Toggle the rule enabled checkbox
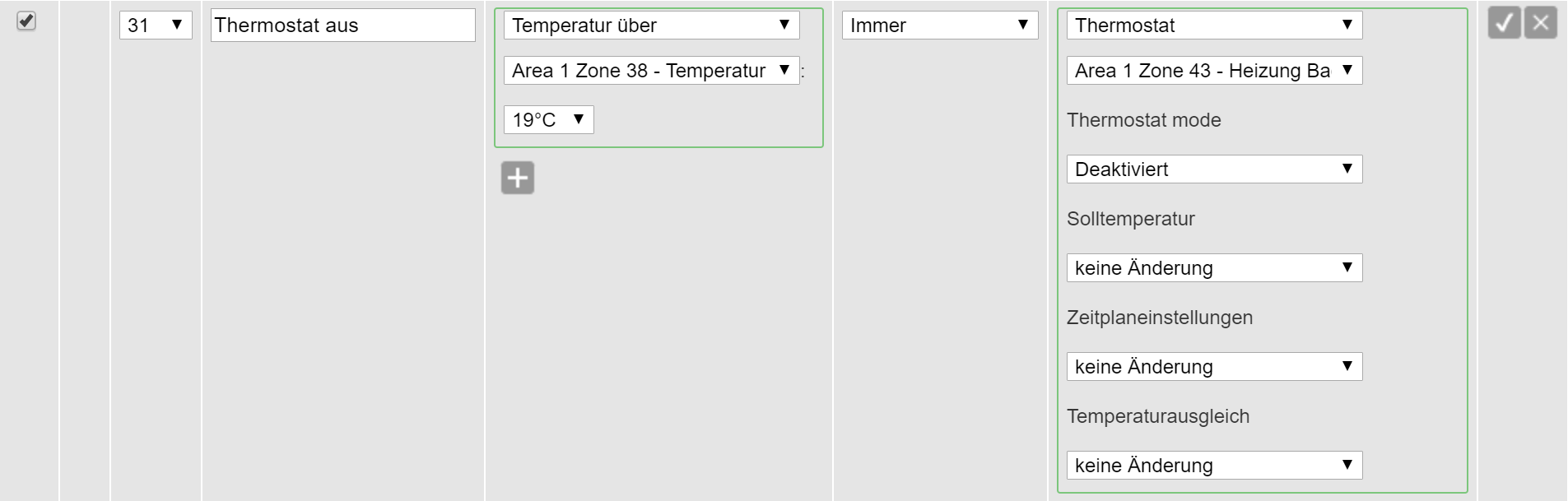Viewport: 1568px width, 501px height. click(x=26, y=21)
